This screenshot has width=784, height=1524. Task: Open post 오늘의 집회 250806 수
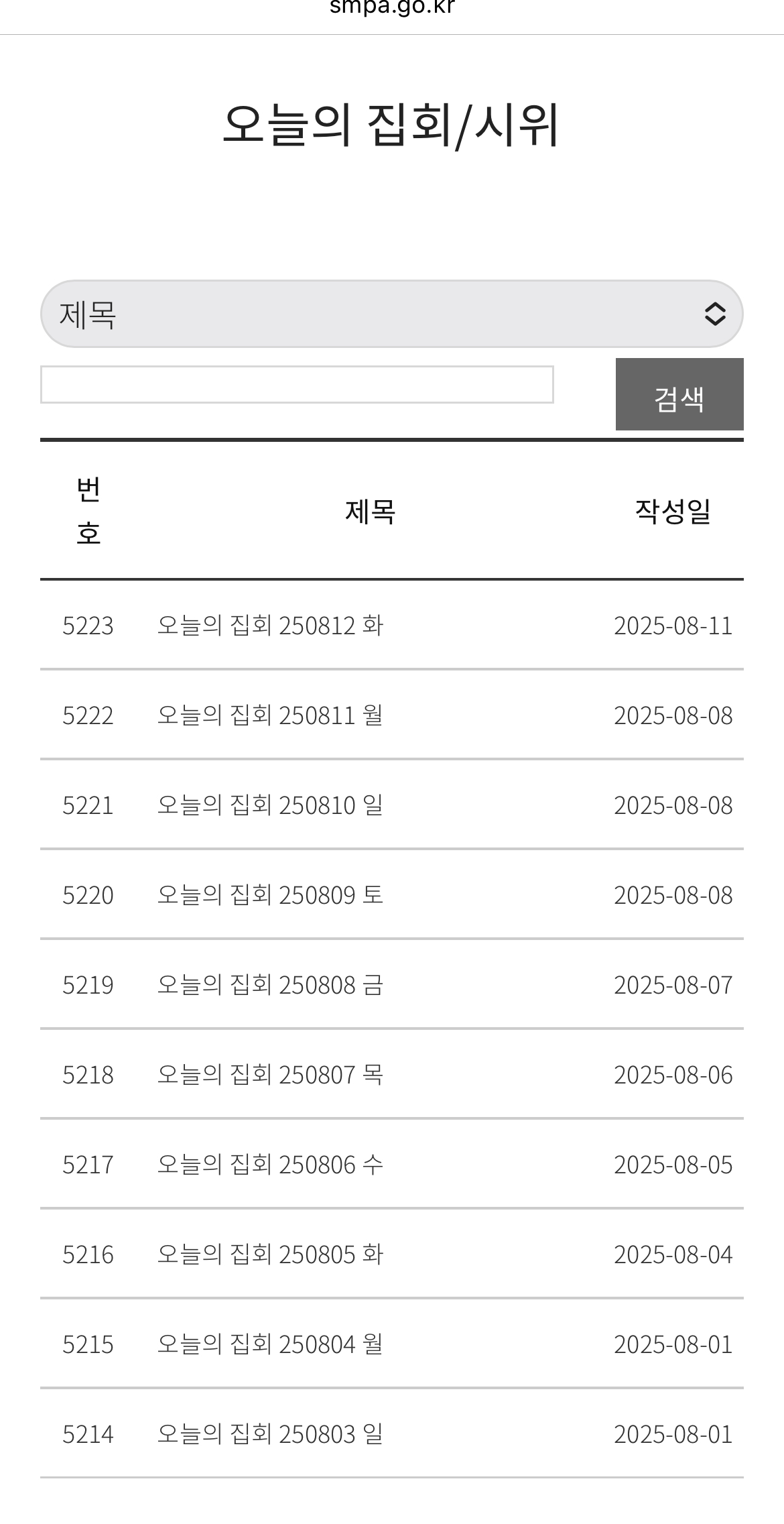pyautogui.click(x=270, y=1165)
